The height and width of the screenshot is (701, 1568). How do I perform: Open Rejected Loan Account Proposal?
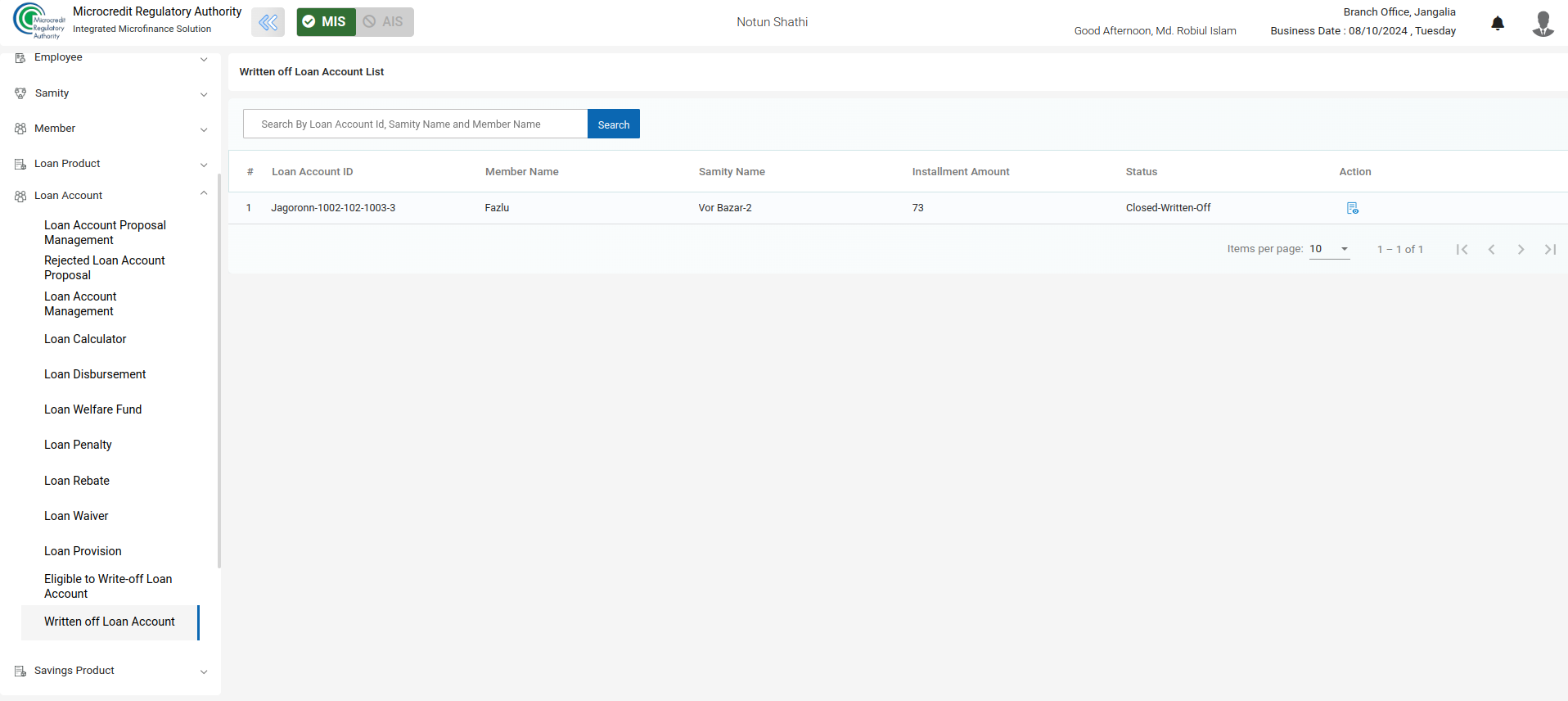coord(105,268)
